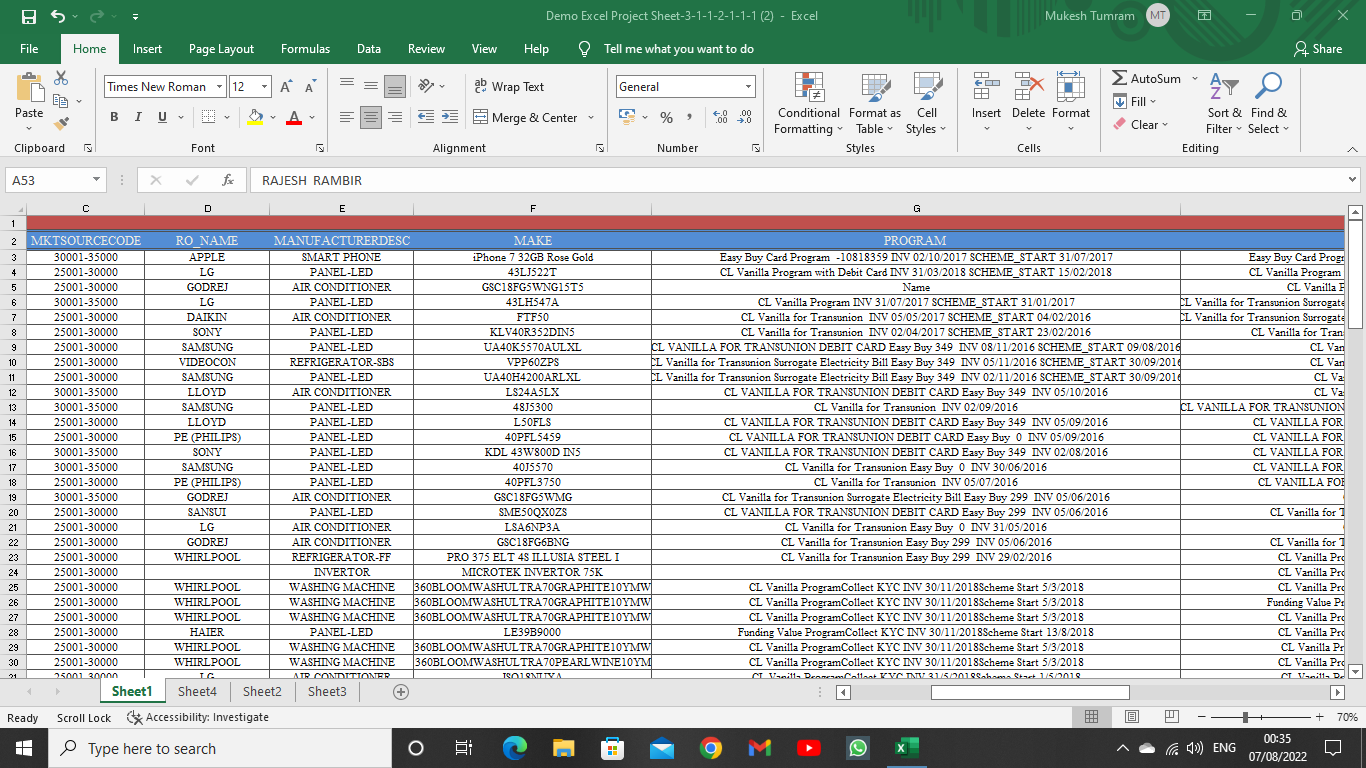The width and height of the screenshot is (1366, 768).
Task: Click the Format as Table icon
Action: pos(874,104)
